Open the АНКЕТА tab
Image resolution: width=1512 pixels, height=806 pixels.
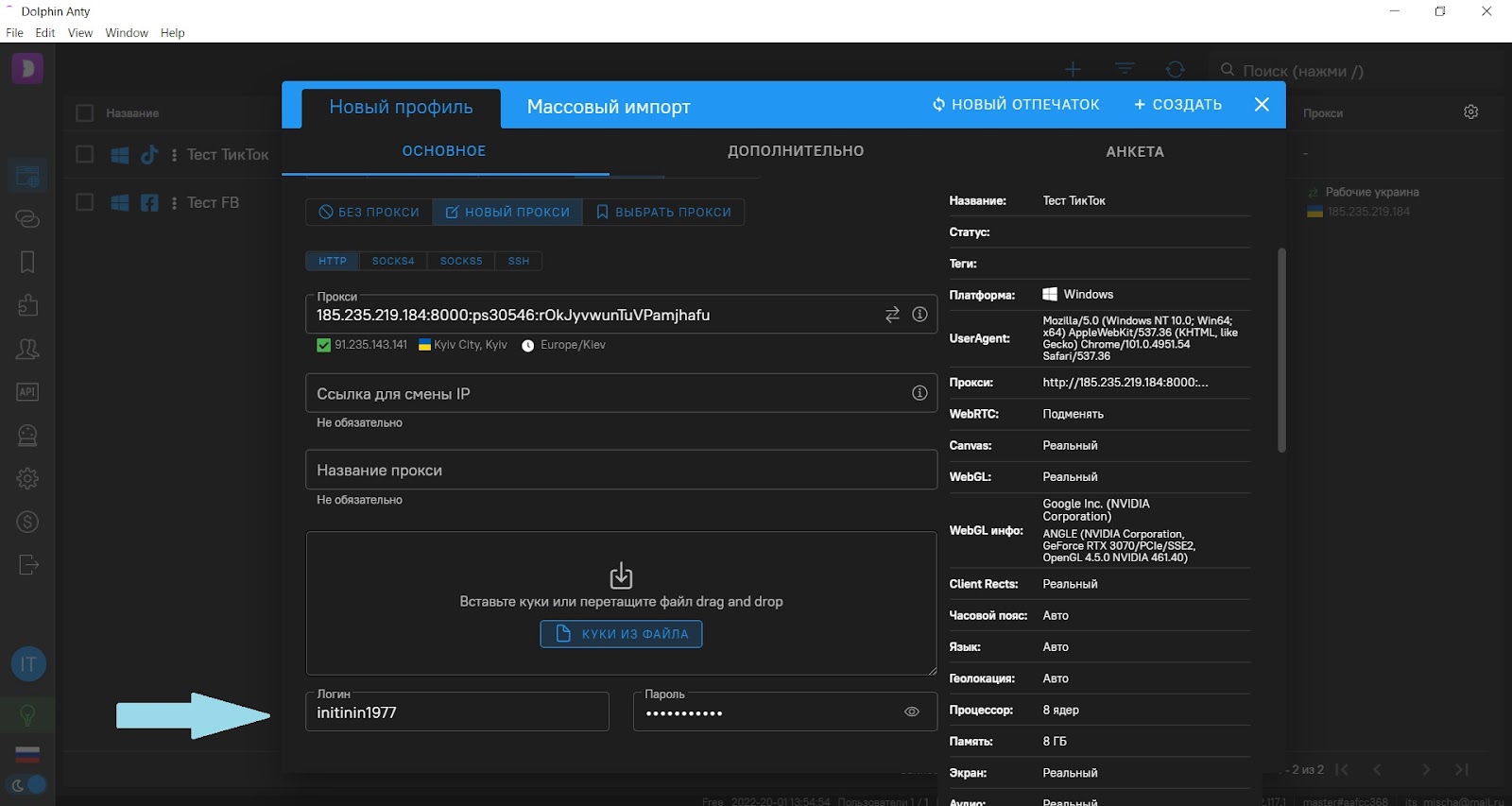(x=1135, y=151)
